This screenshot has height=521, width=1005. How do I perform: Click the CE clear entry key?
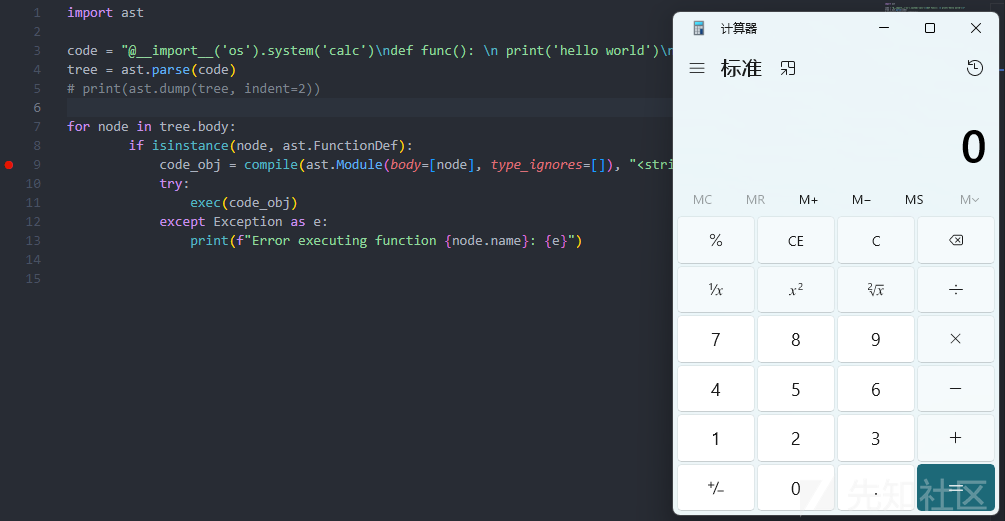click(796, 240)
